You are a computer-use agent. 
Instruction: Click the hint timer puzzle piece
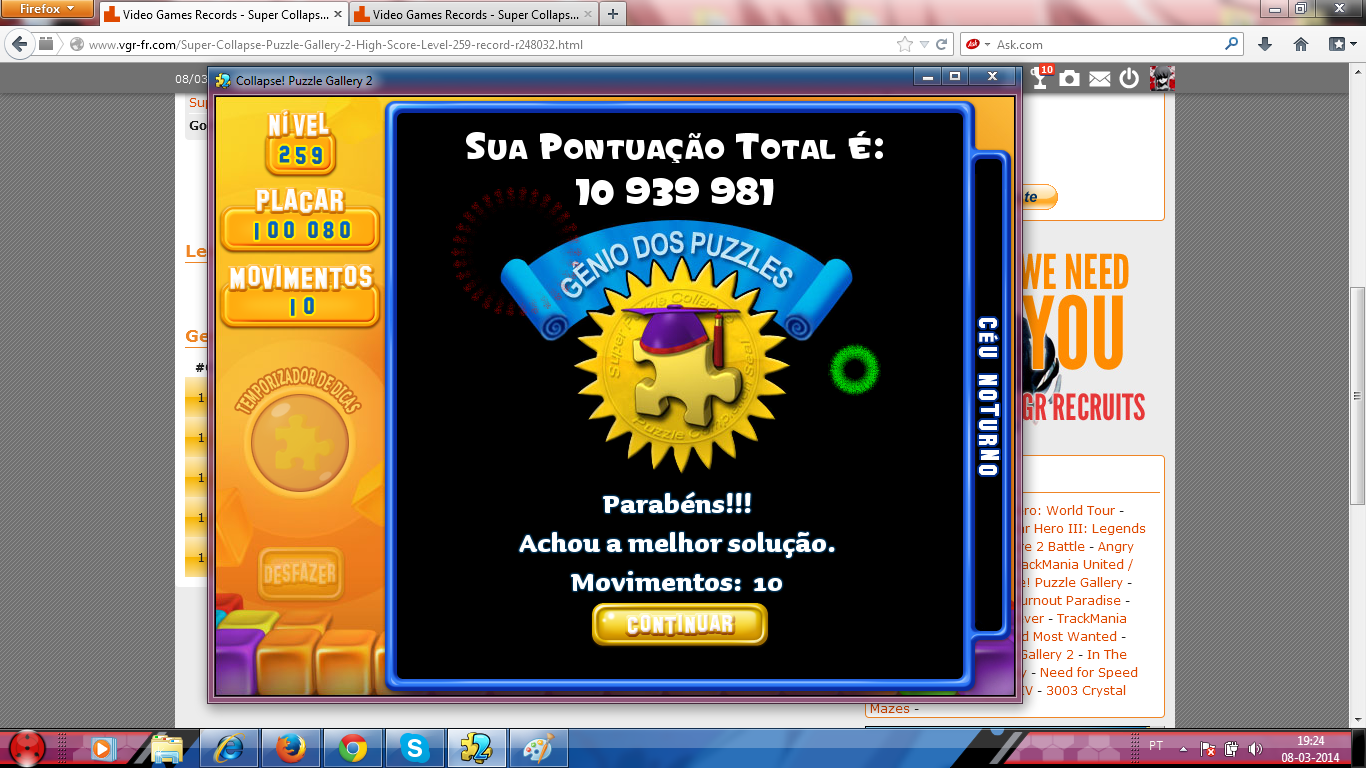(299, 440)
